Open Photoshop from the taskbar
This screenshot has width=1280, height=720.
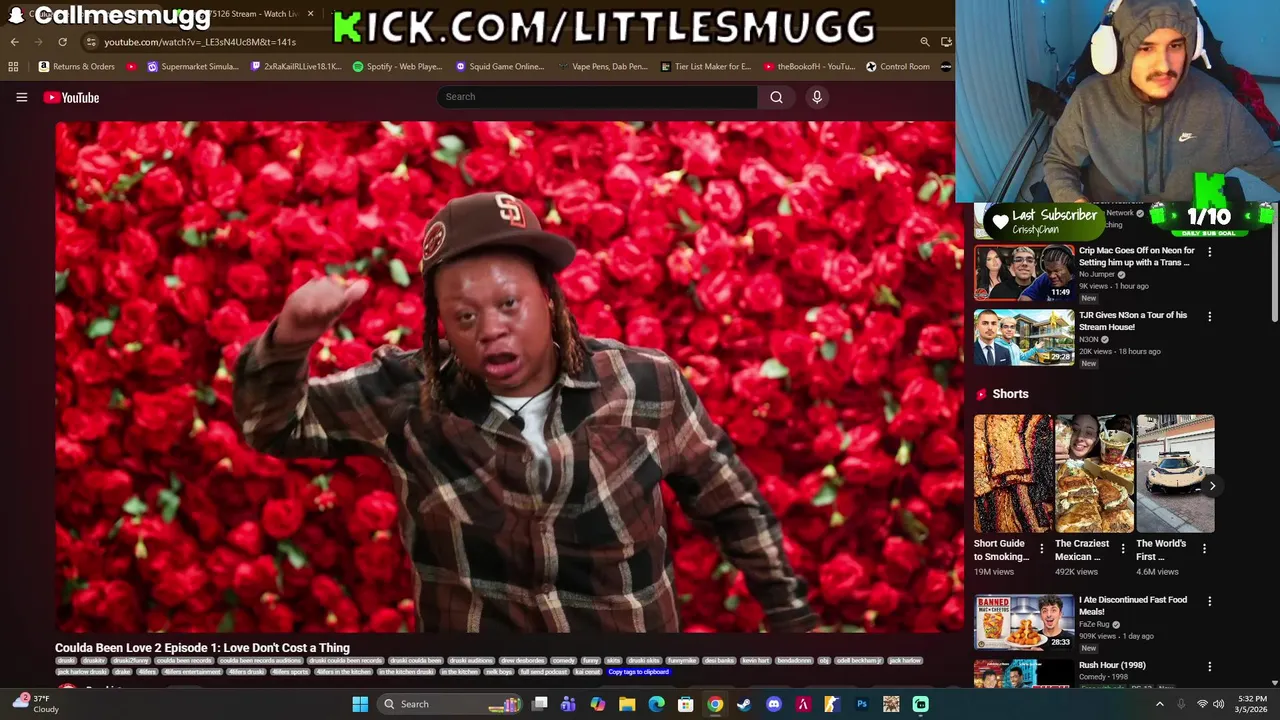[x=861, y=704]
